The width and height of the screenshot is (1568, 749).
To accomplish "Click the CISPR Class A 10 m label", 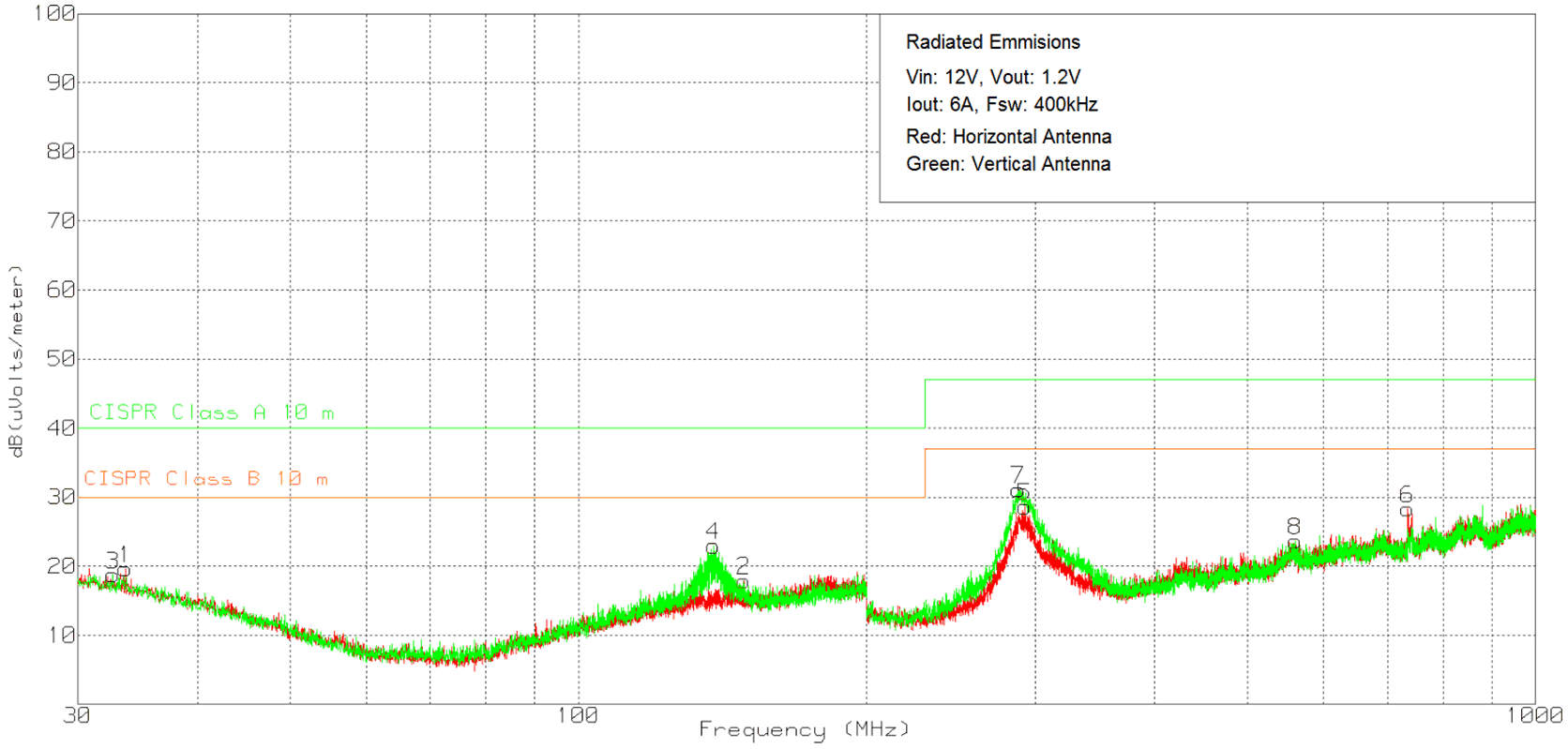I will 211,412.
